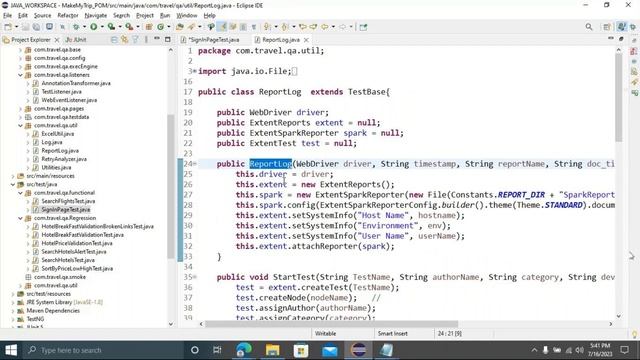Minimize the Project Explorer panel
The image size is (640, 360).
pos(157,39)
